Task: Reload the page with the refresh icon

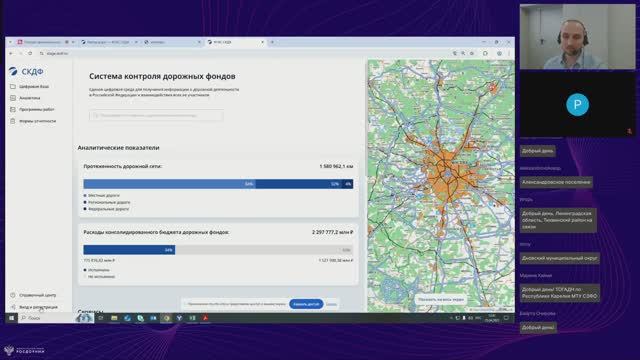Action: [x=30, y=53]
